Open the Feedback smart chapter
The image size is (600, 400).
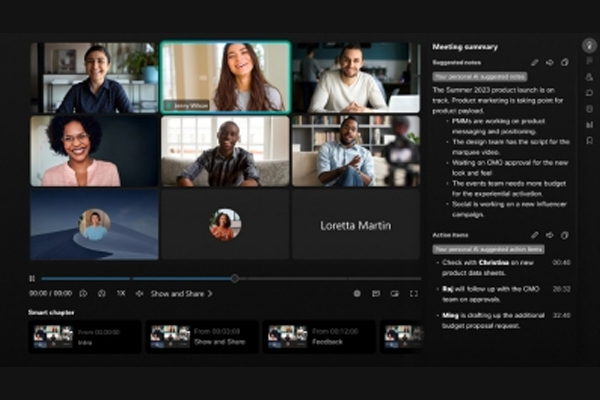pos(319,336)
